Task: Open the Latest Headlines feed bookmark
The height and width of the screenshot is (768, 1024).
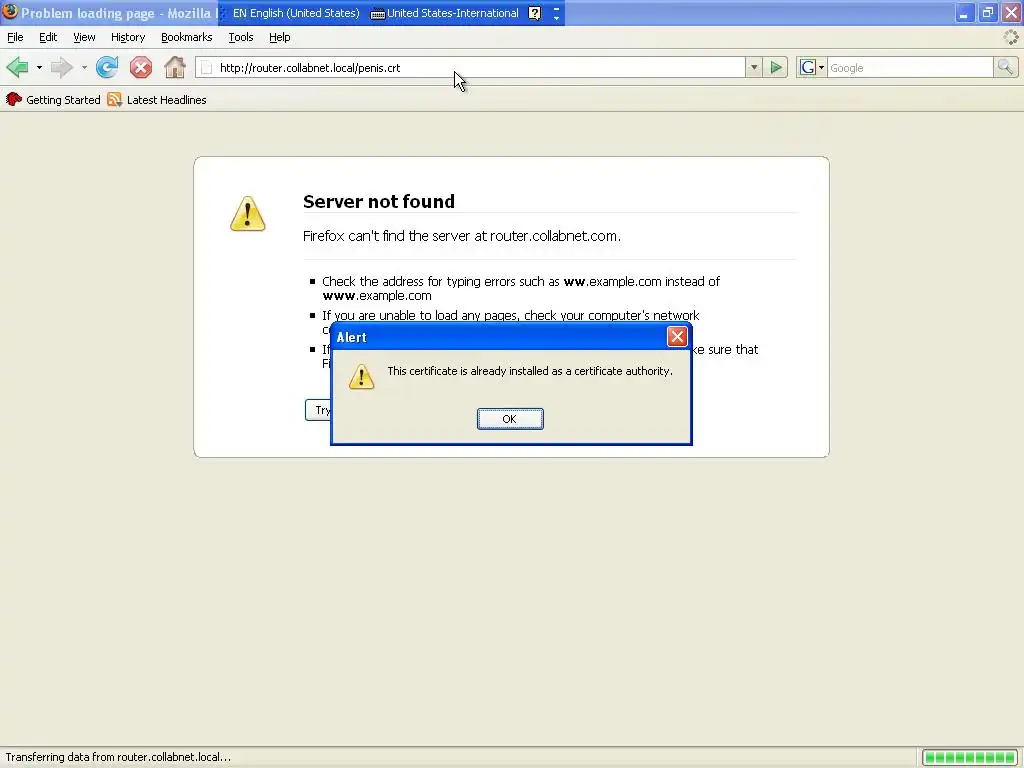Action: 157,100
